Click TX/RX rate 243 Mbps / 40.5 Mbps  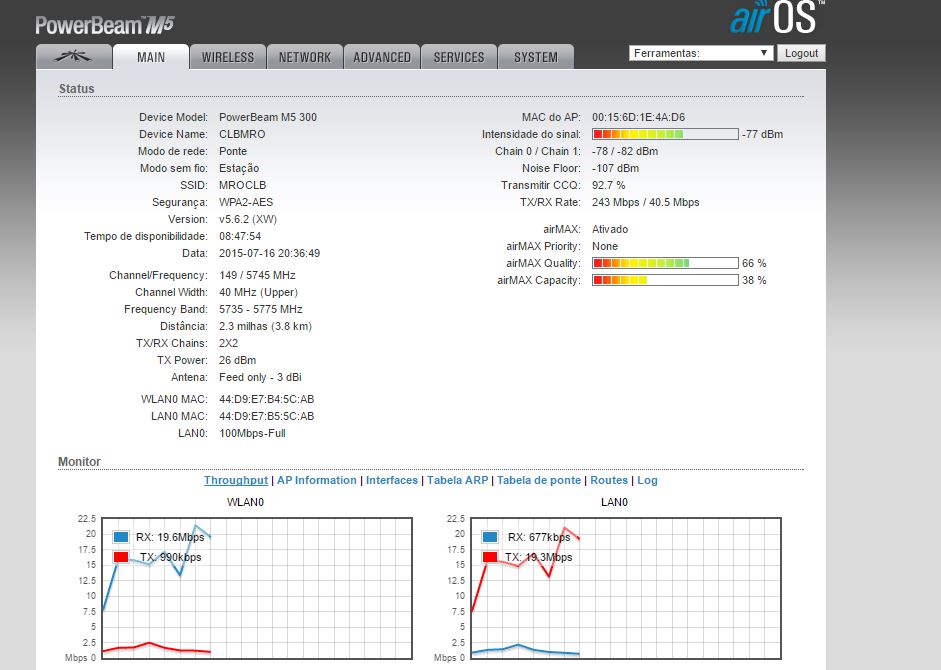646,202
